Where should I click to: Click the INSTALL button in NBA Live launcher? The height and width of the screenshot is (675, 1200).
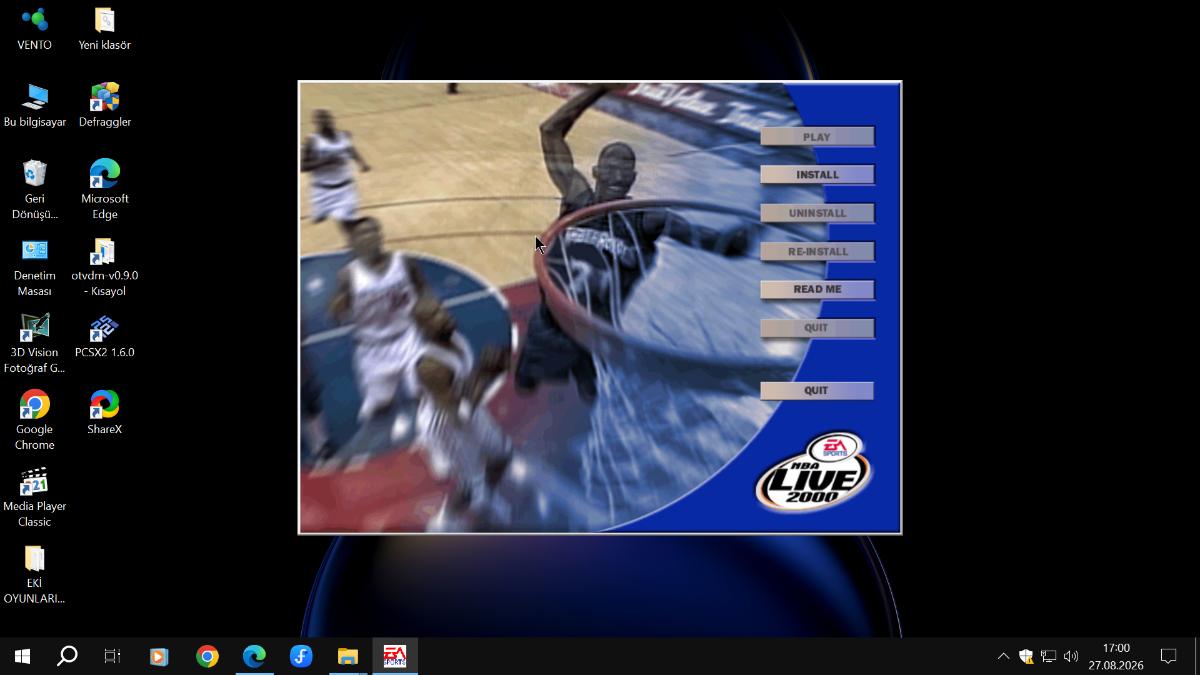click(817, 175)
